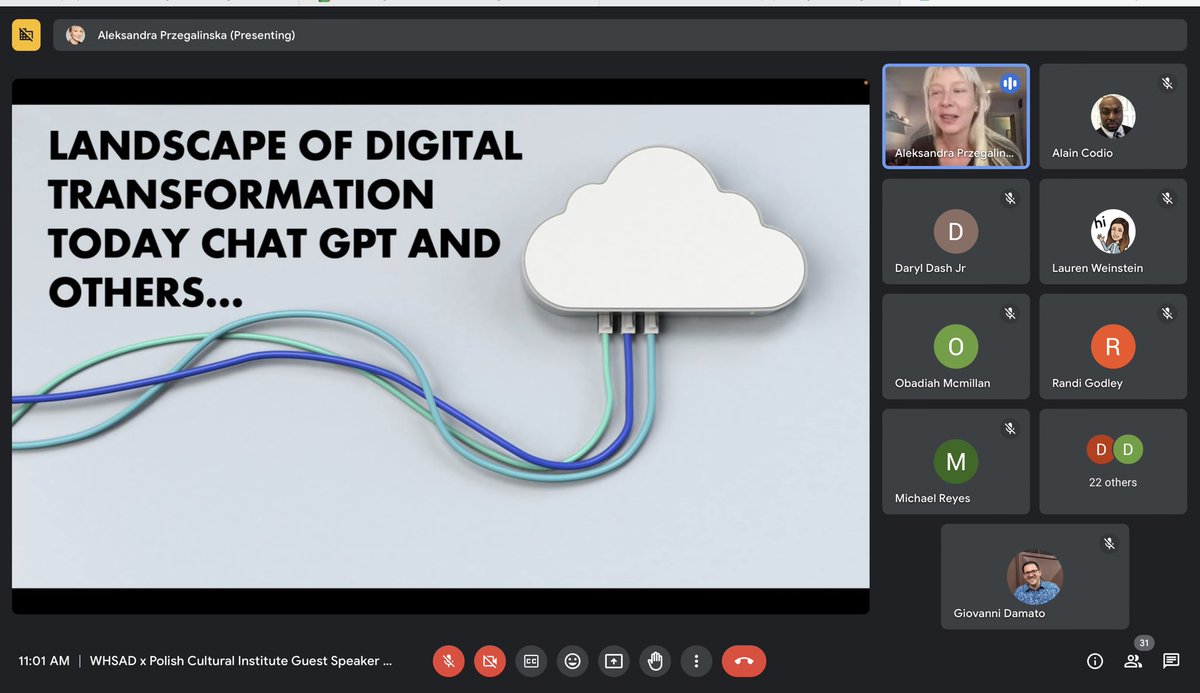Click Giovanni Damato's profile photo
Screen dimensions: 1200x693
tap(1035, 577)
